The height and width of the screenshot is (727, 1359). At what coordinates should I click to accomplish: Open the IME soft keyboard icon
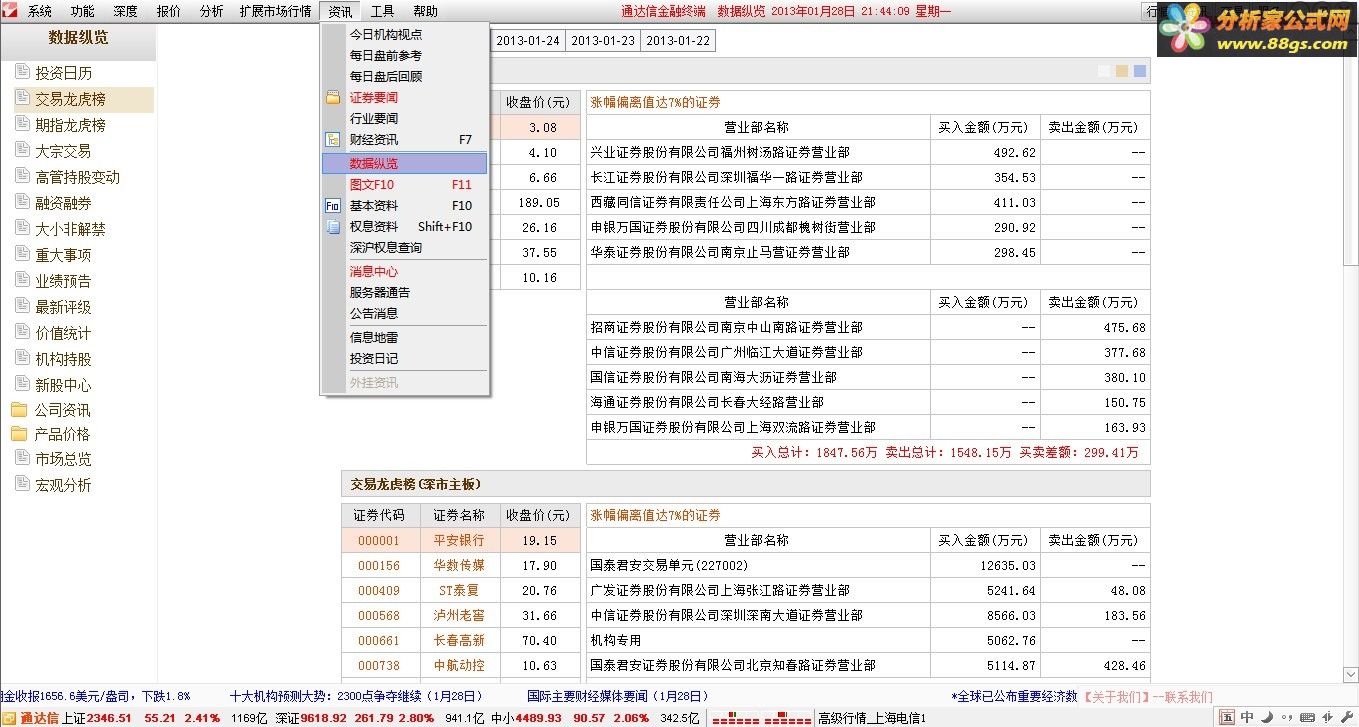tap(1305, 717)
